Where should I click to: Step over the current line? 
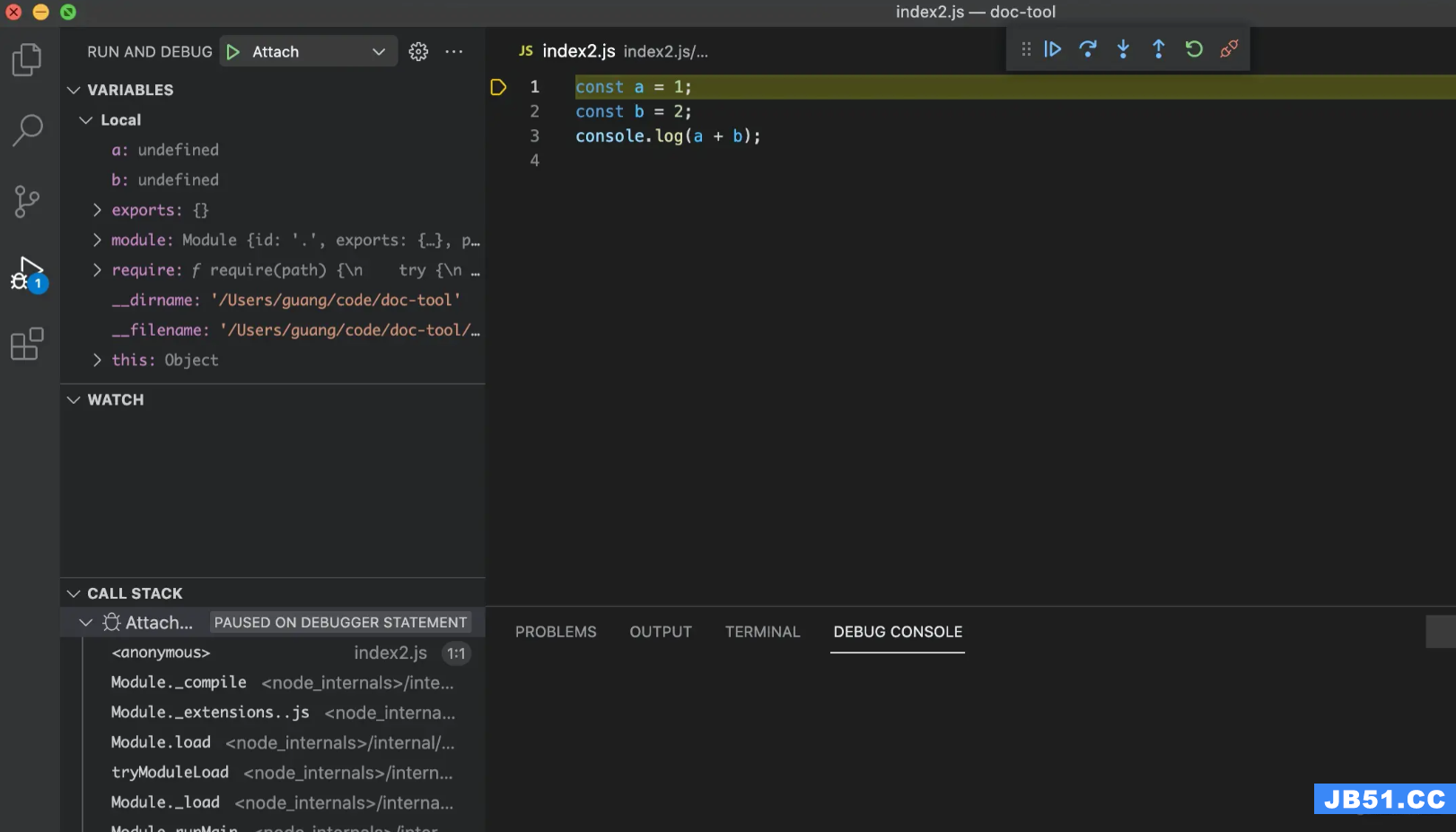tap(1088, 48)
